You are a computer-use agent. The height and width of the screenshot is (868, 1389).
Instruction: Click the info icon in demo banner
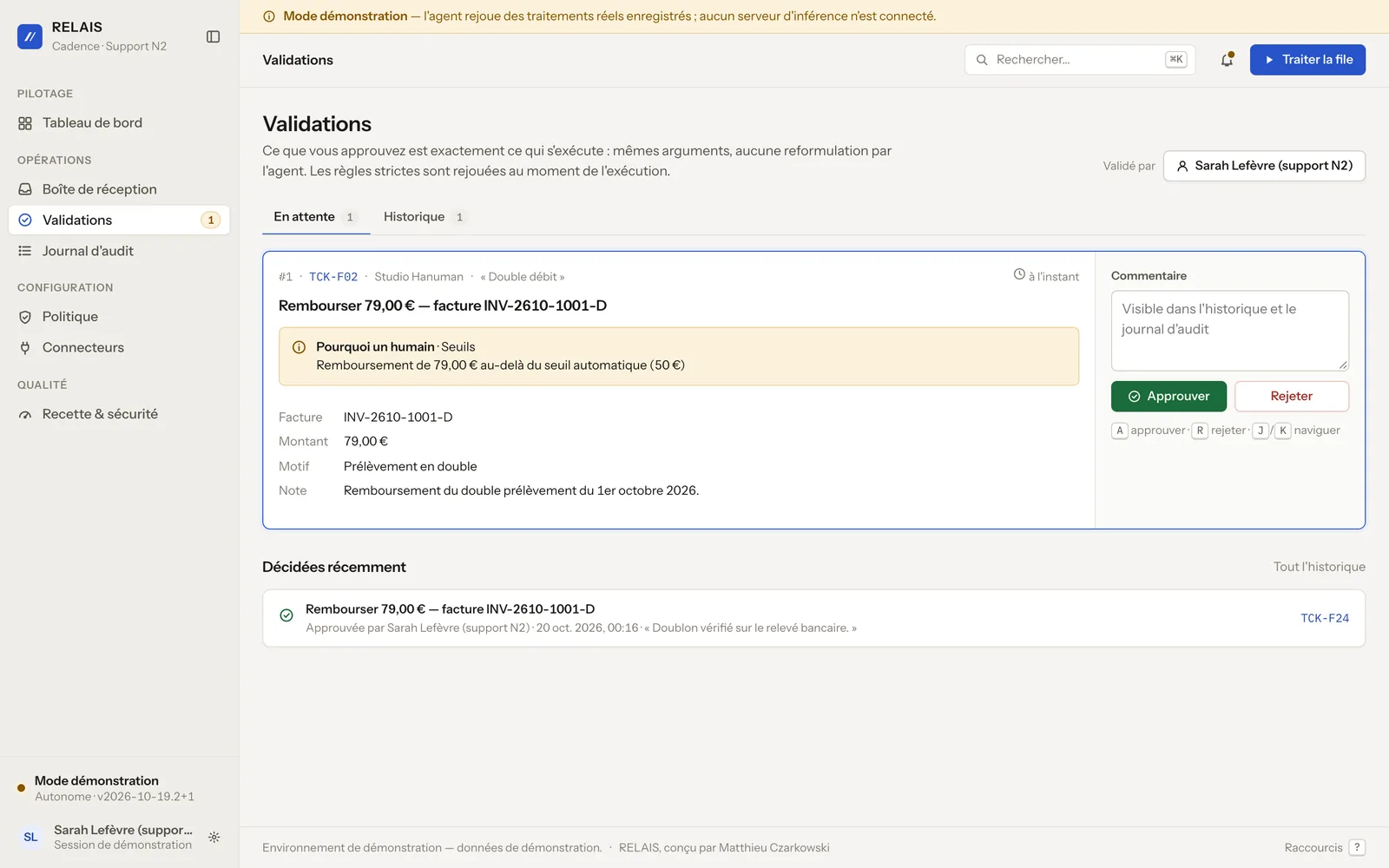tap(269, 16)
